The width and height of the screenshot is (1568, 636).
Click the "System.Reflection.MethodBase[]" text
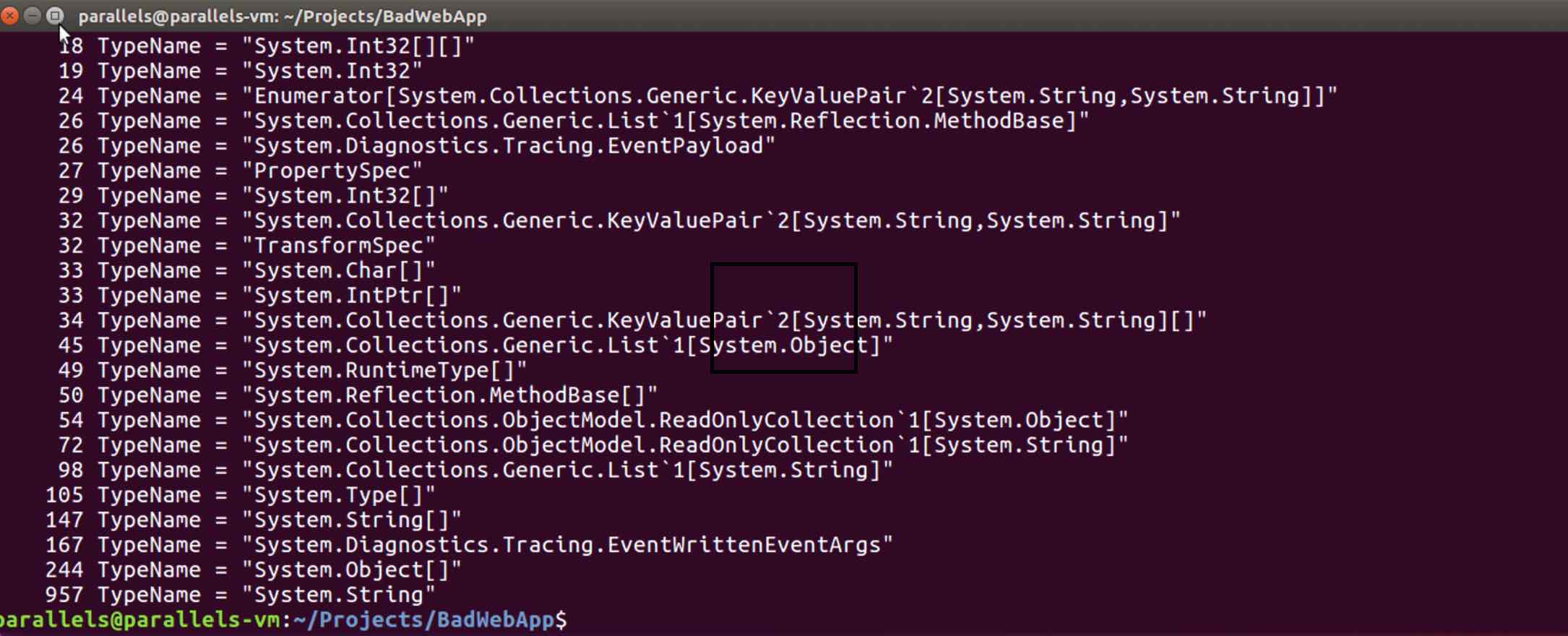pos(449,395)
